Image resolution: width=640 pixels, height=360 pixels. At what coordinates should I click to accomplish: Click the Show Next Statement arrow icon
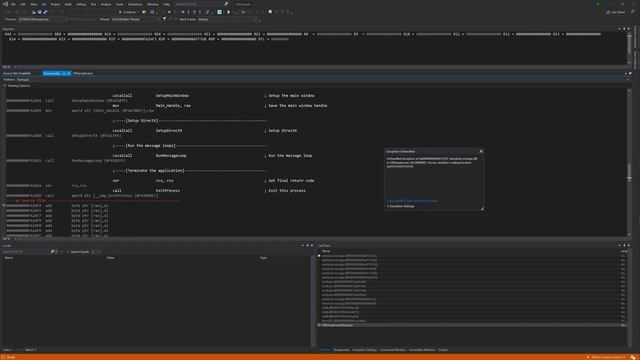pos(182,12)
